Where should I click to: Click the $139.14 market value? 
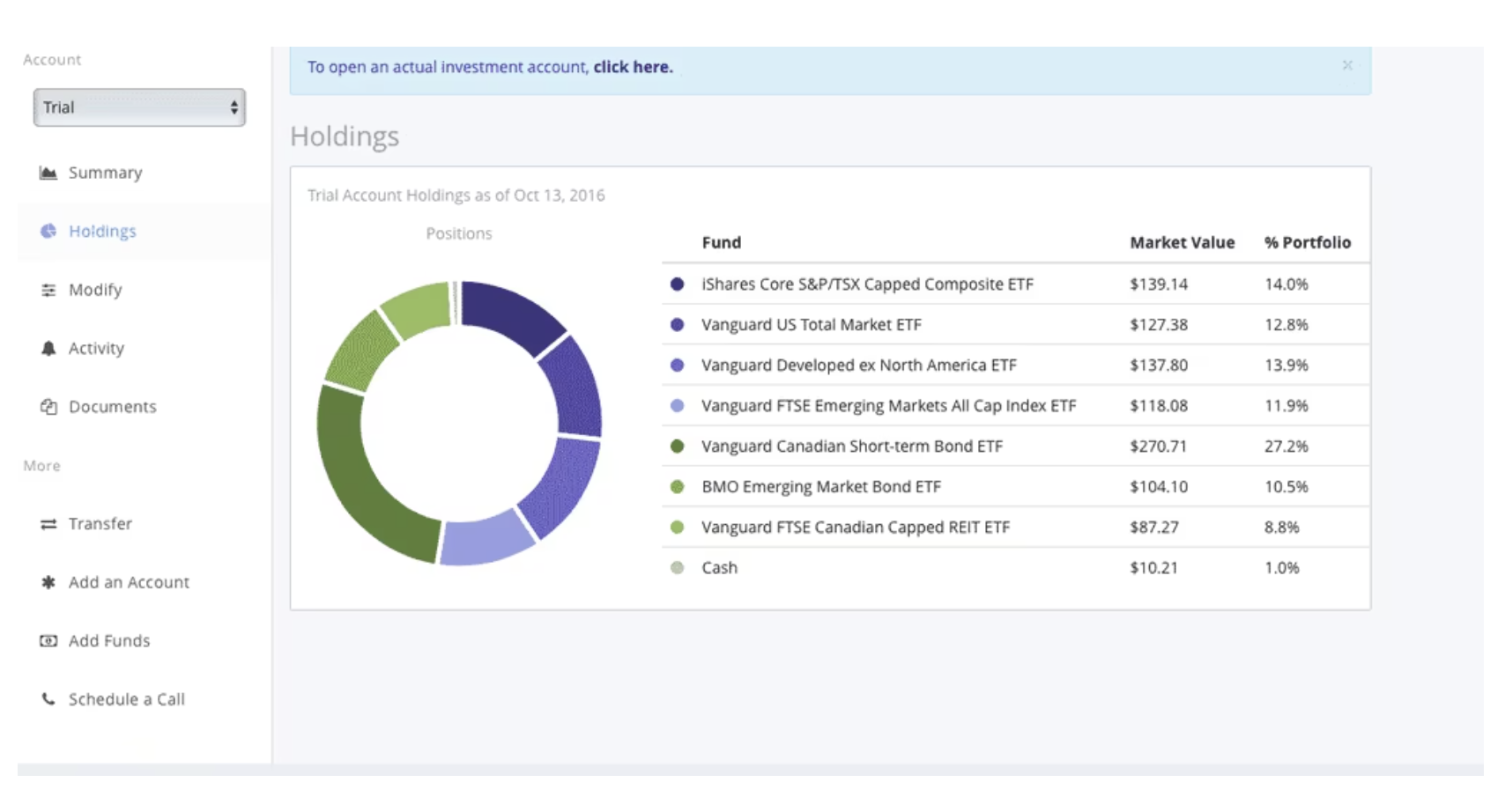tap(1159, 284)
